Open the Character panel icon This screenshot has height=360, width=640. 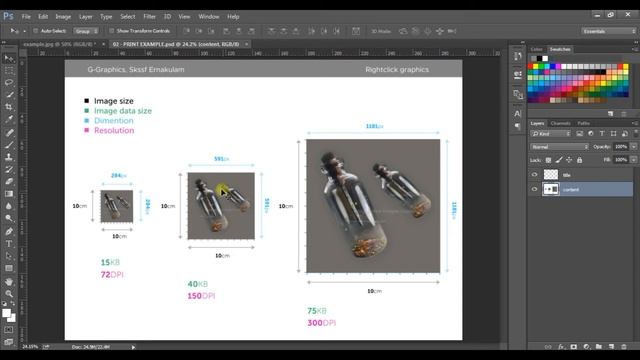pyautogui.click(x=518, y=113)
